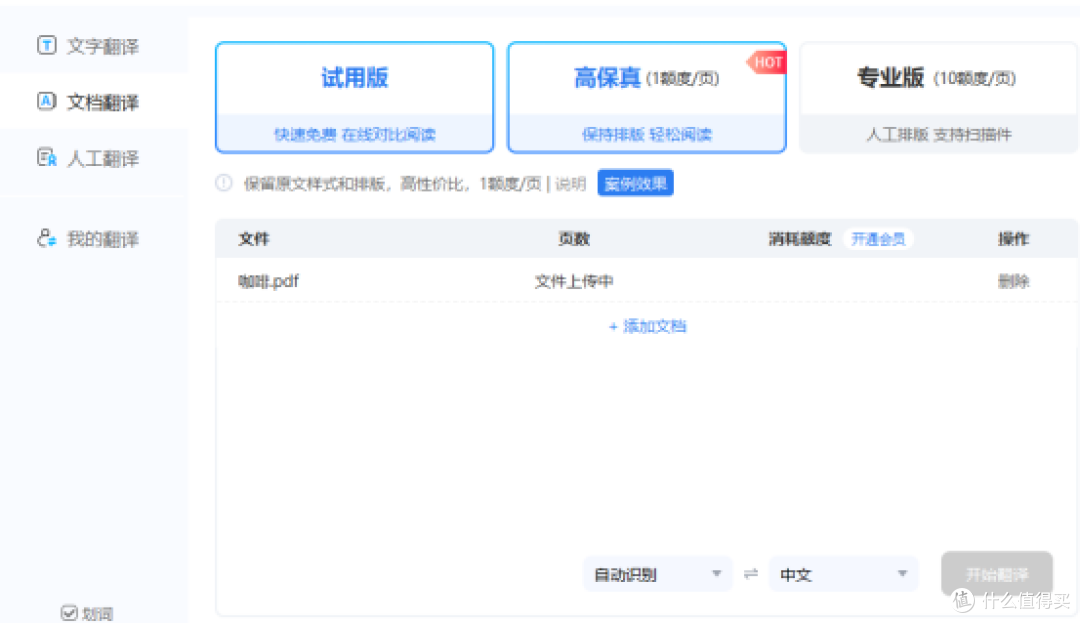Click 人工排版 支持扫描件 subtitle
1080x623 pixels.
coord(938,134)
